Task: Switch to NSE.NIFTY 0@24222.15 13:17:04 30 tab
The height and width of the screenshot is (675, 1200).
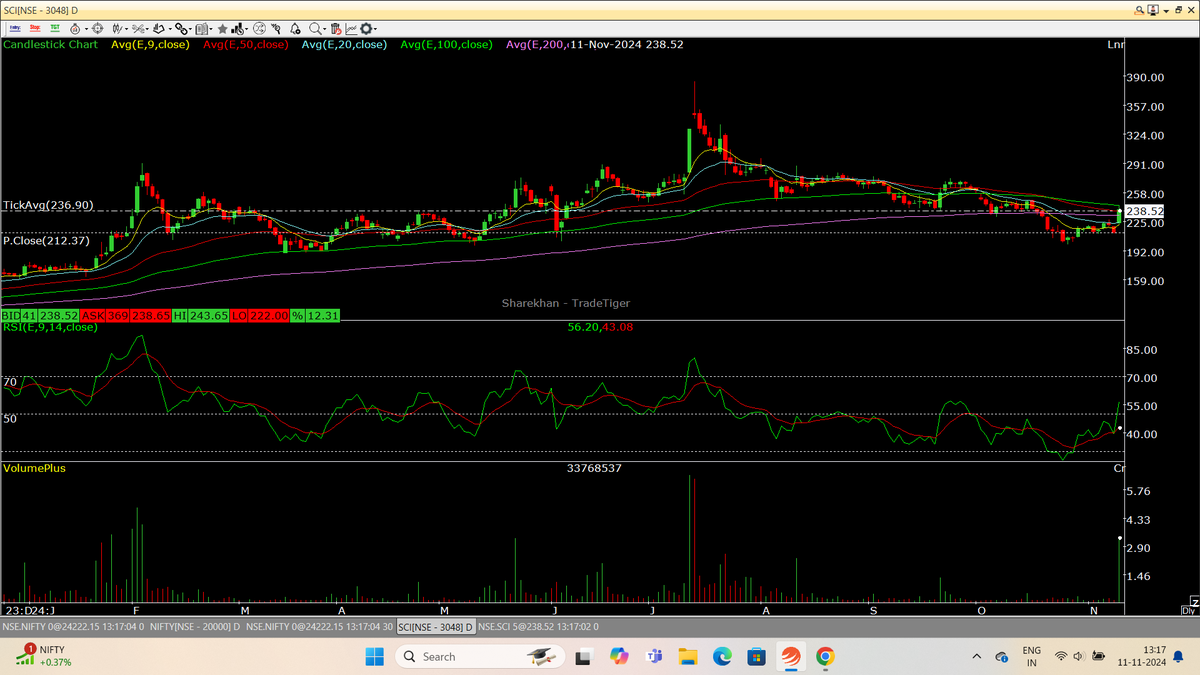Action: 319,627
